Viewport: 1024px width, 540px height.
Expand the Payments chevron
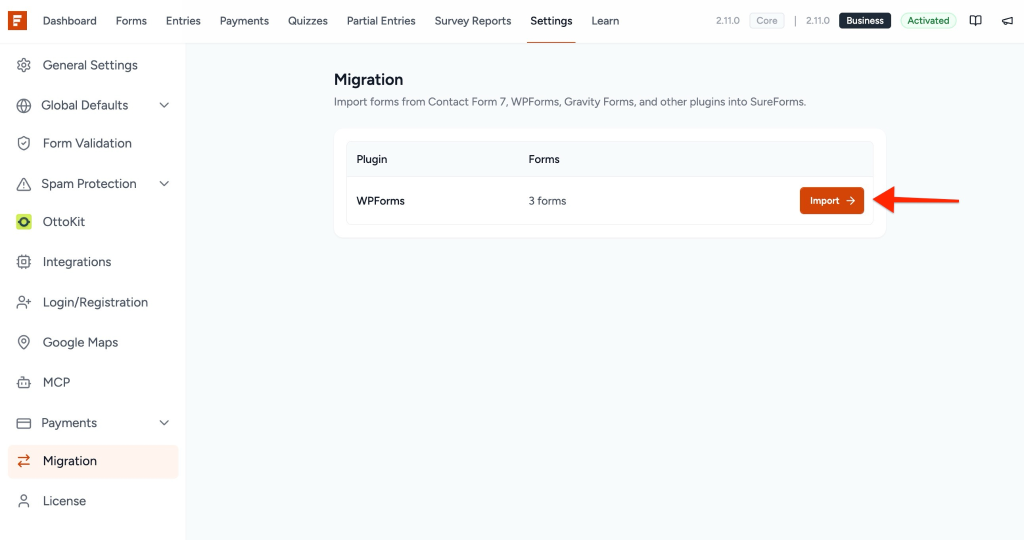[164, 422]
